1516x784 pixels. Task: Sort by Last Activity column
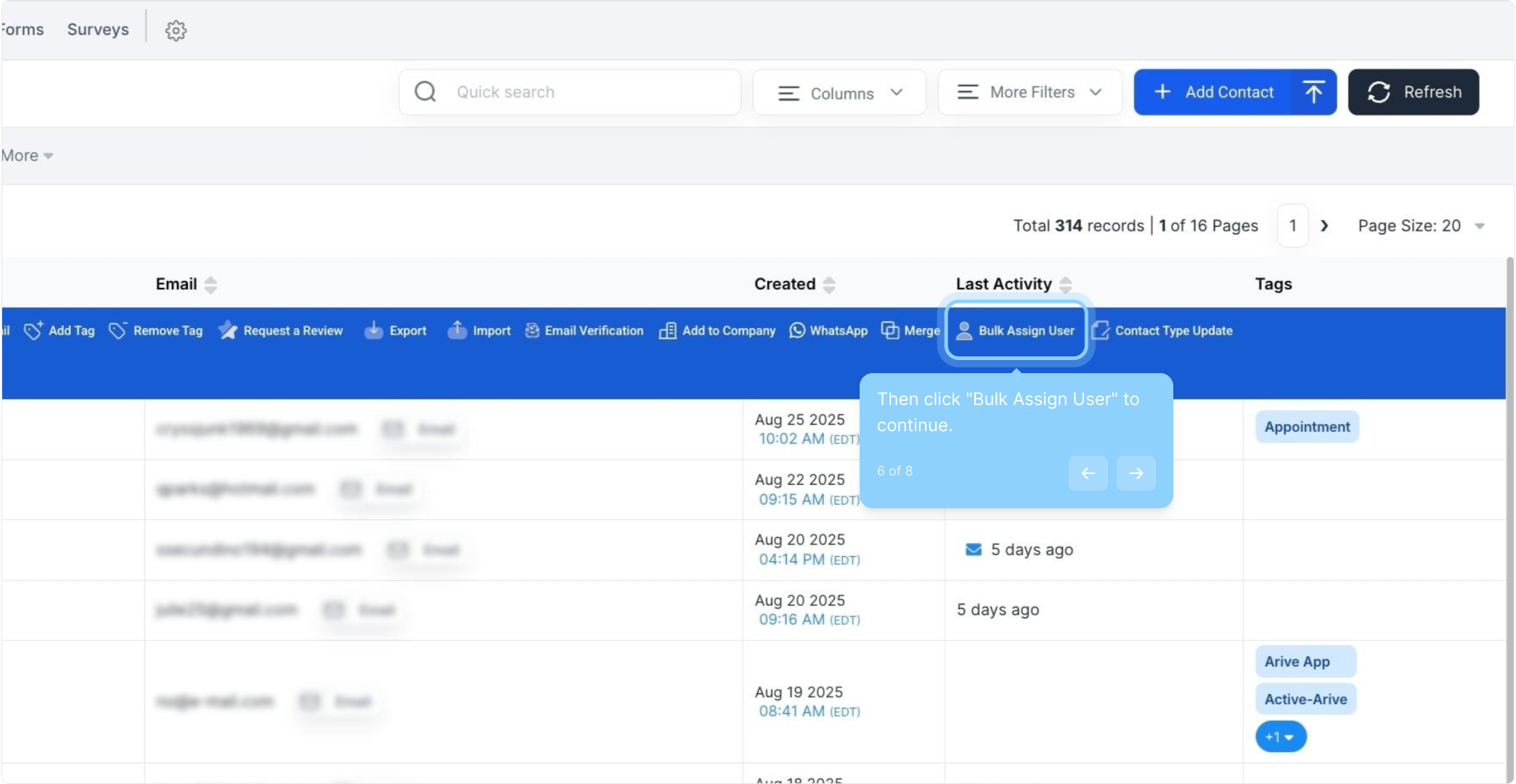(x=1065, y=285)
